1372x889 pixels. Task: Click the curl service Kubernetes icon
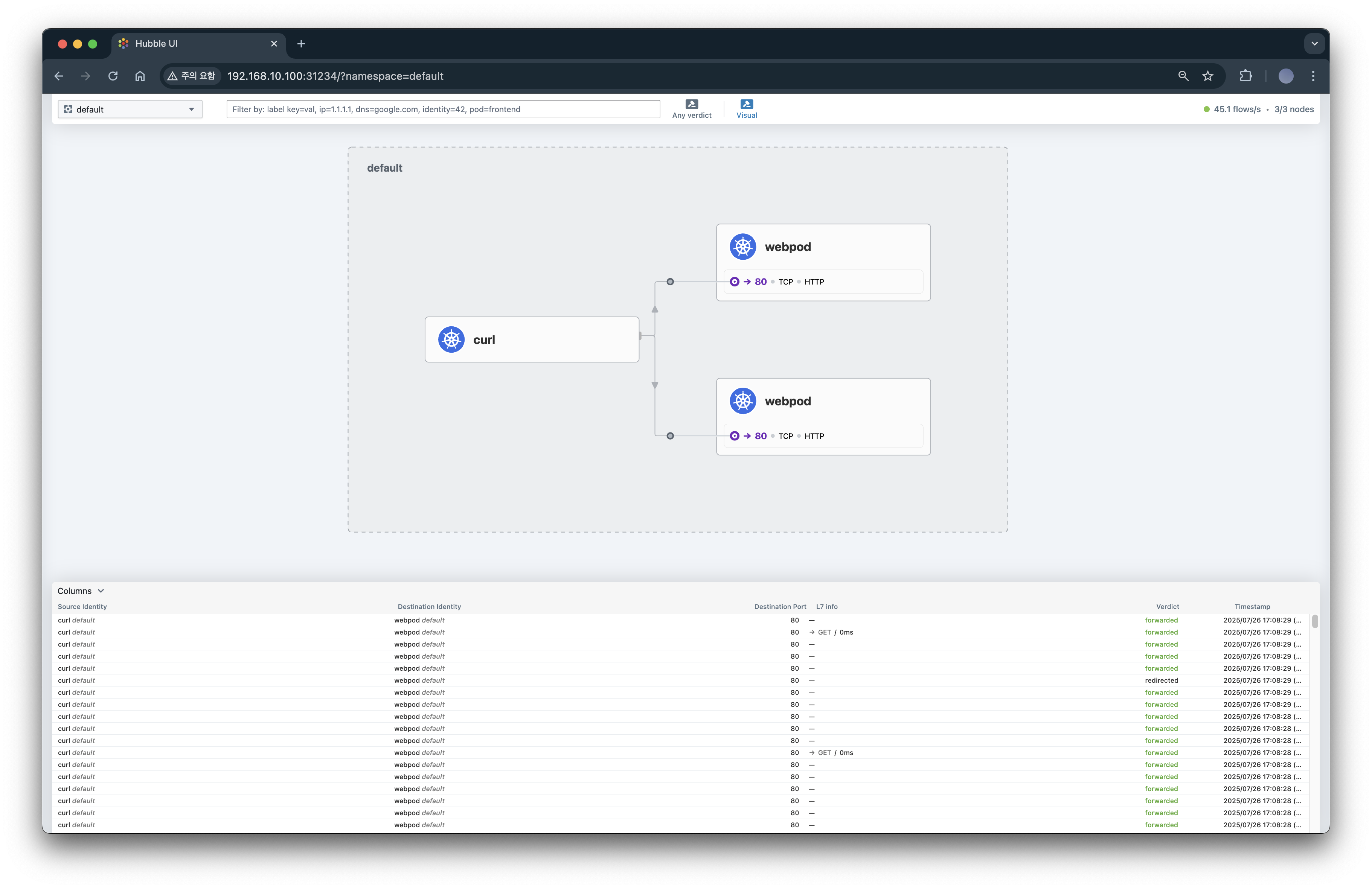451,340
